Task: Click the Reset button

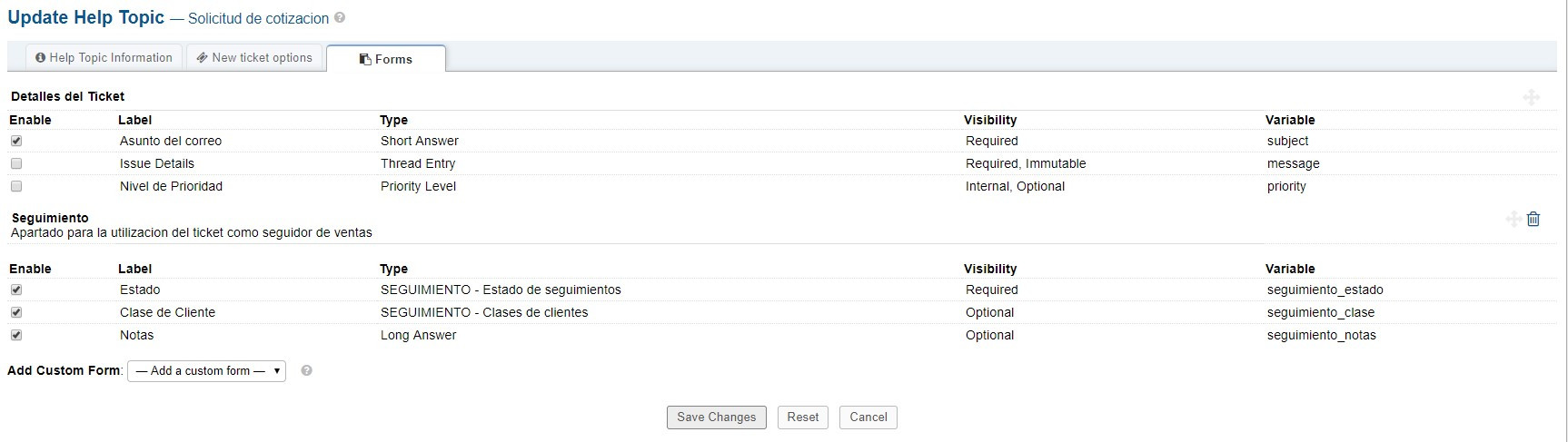Action: coord(803,417)
